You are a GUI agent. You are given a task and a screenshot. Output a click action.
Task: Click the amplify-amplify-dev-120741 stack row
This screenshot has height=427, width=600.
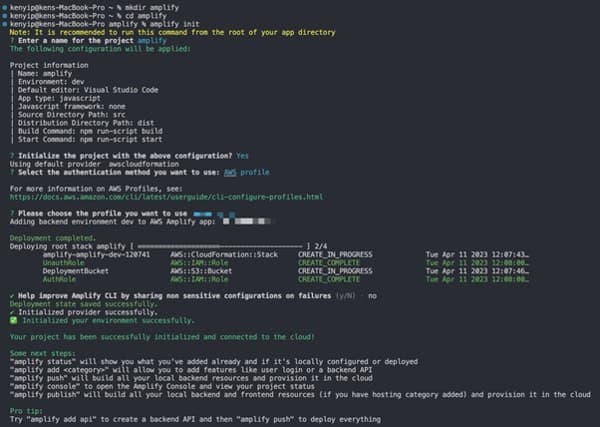(x=286, y=254)
